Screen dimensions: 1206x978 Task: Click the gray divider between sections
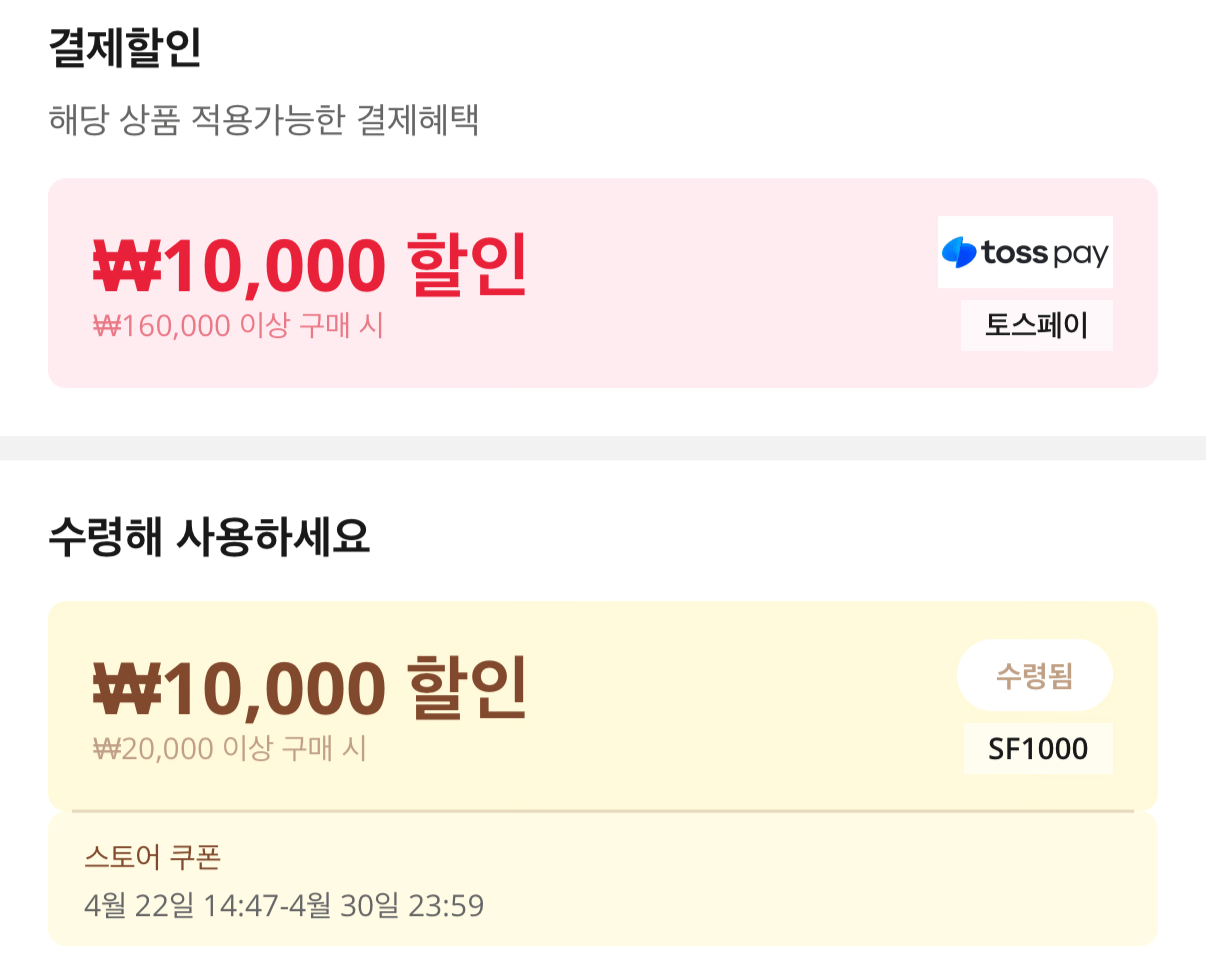click(x=603, y=448)
